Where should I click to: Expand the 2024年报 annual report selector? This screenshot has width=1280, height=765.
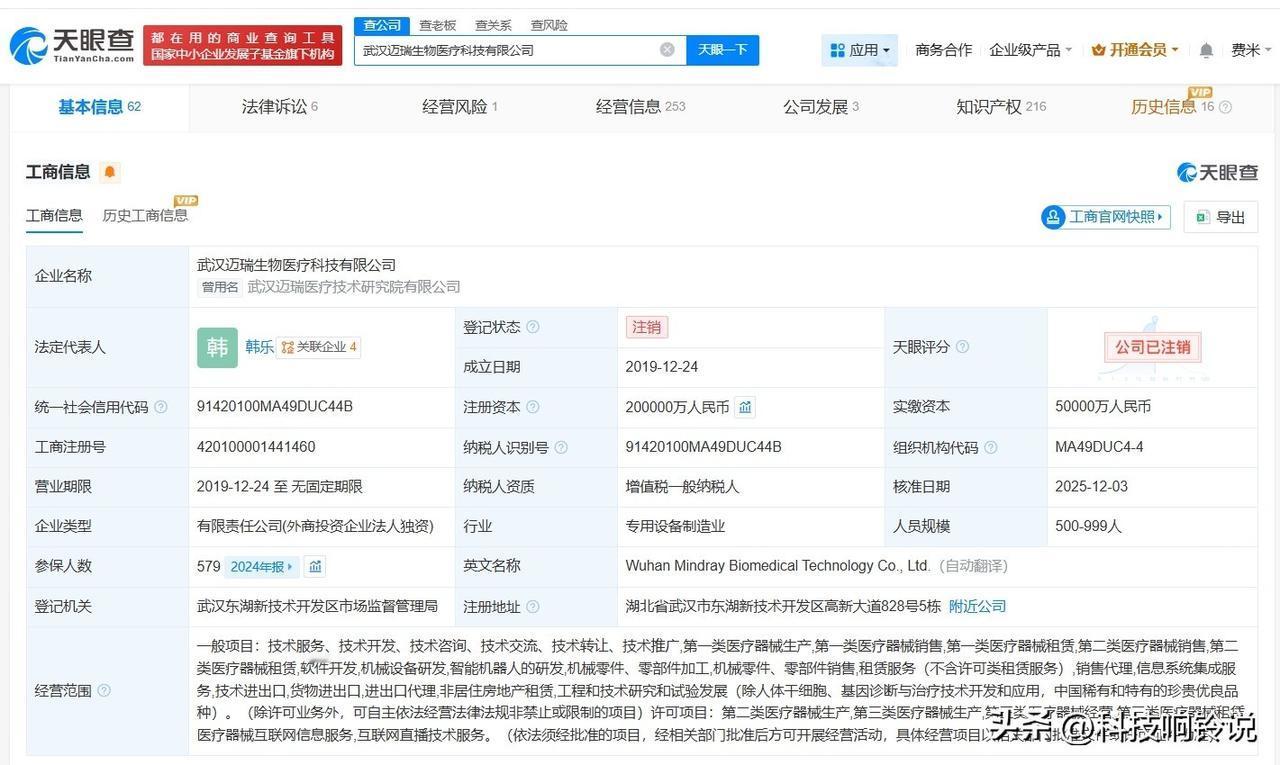pos(262,567)
